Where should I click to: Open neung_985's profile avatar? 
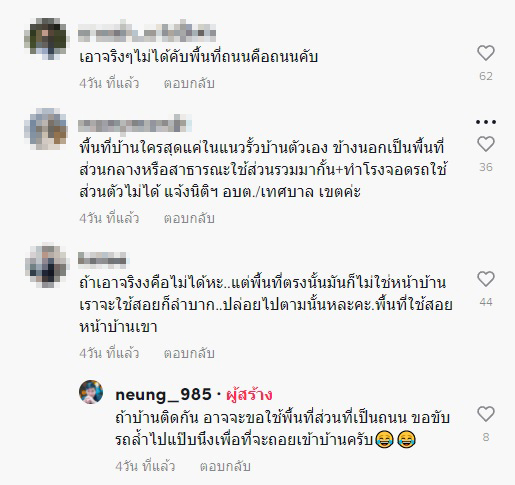tap(91, 392)
